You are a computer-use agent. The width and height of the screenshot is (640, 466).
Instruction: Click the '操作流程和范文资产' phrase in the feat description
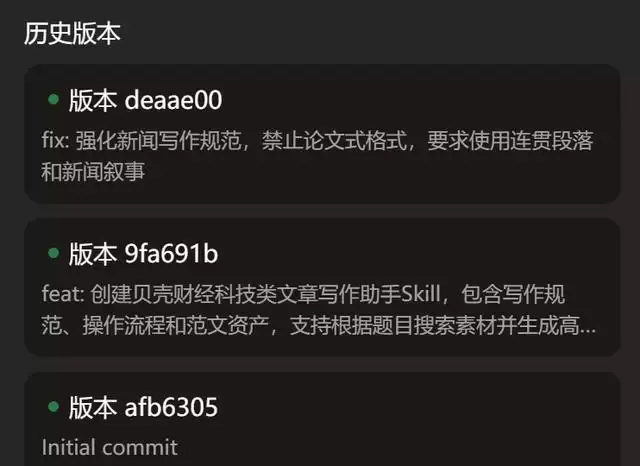(176, 326)
